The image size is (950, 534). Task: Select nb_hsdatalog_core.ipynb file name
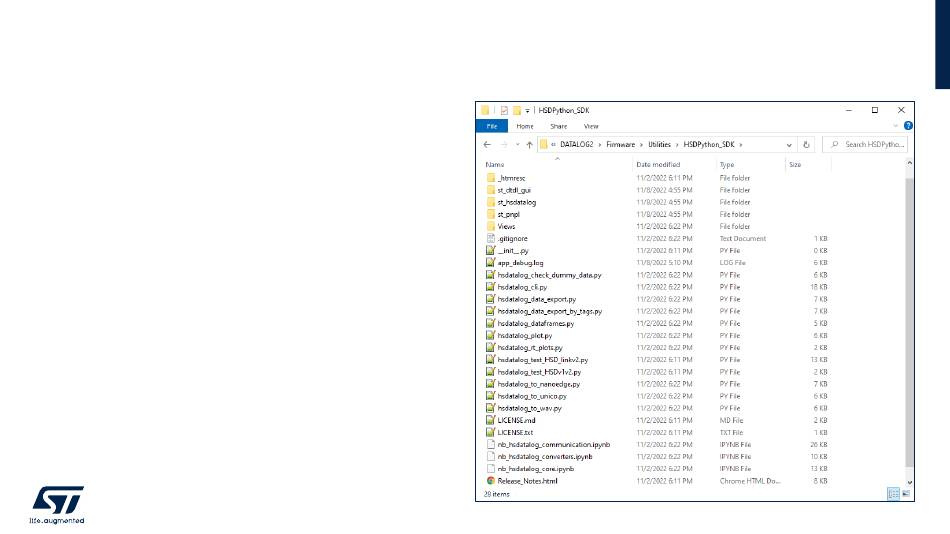pyautogui.click(x=536, y=469)
